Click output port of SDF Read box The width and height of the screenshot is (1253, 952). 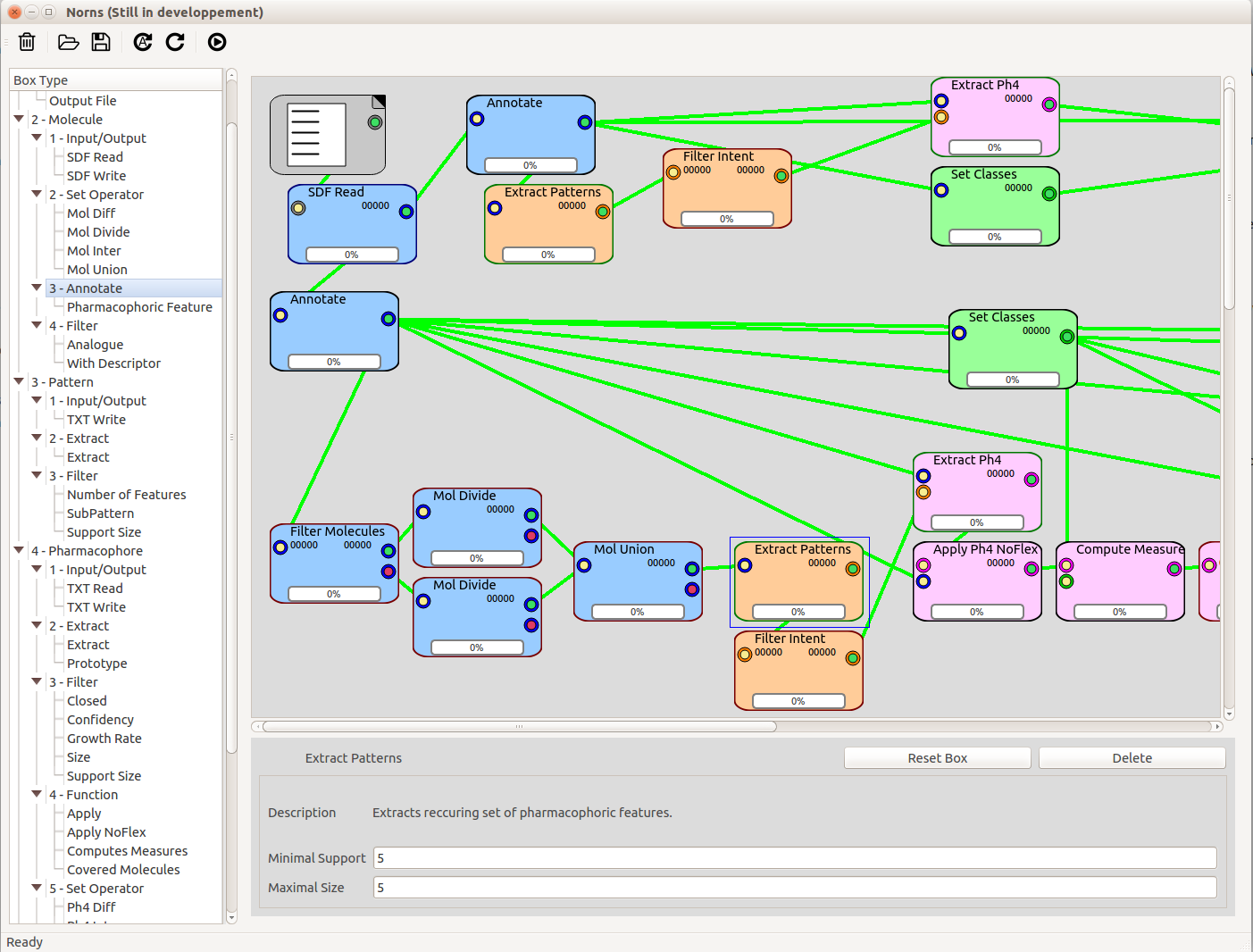(x=406, y=212)
